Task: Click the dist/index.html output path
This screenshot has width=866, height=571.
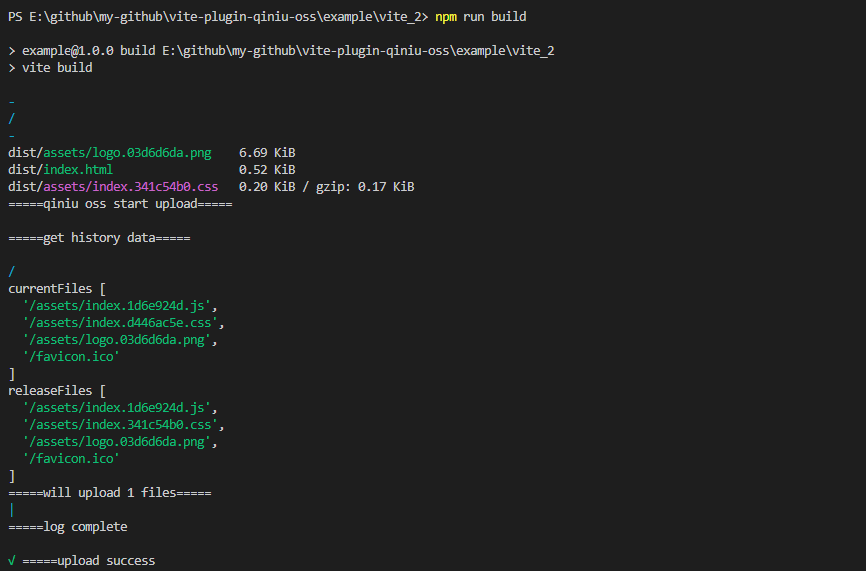Action: click(x=60, y=170)
